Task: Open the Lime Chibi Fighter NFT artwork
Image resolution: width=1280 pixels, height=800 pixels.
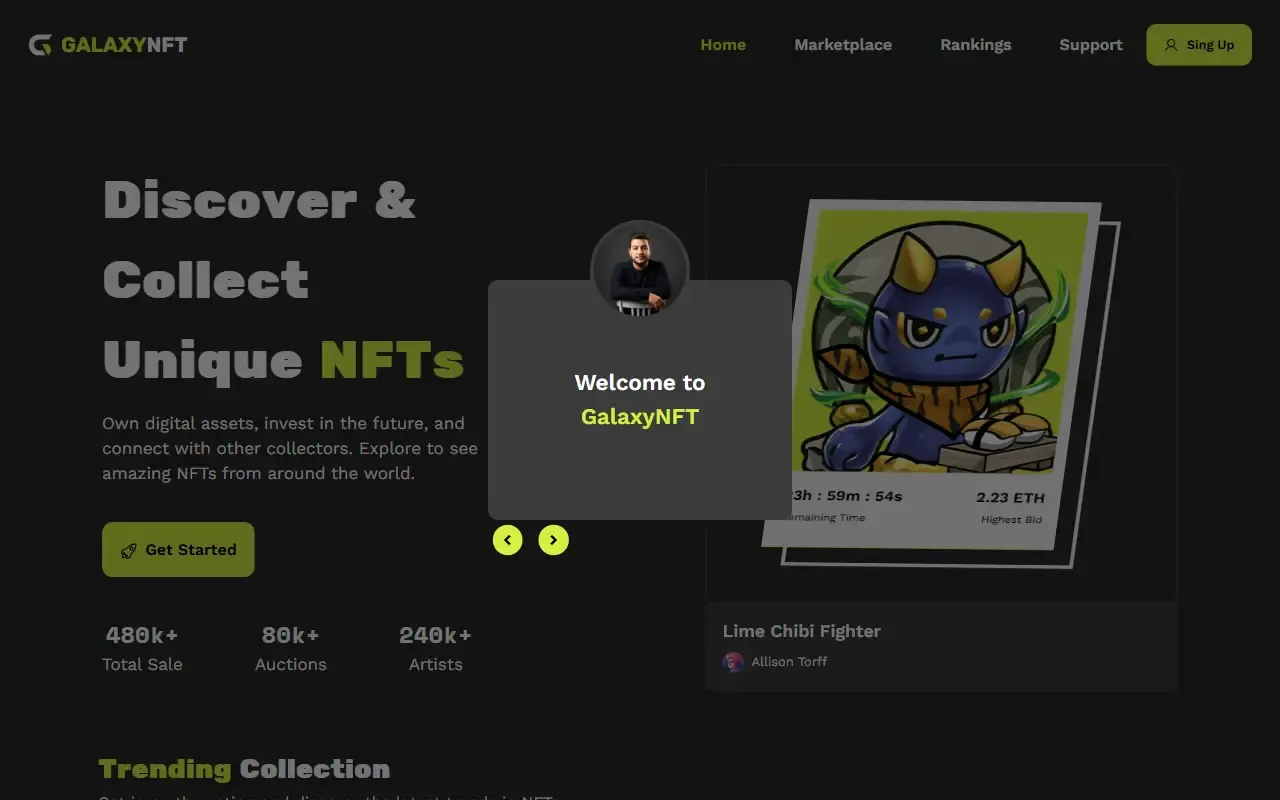Action: click(x=940, y=383)
